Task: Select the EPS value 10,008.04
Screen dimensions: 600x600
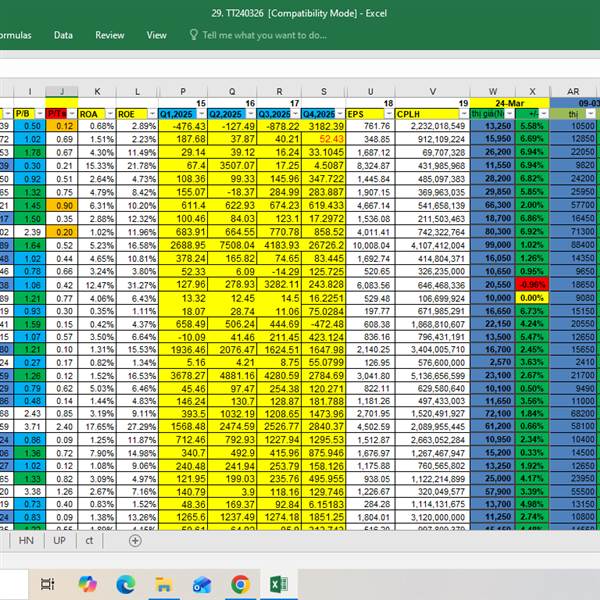Action: (x=370, y=245)
